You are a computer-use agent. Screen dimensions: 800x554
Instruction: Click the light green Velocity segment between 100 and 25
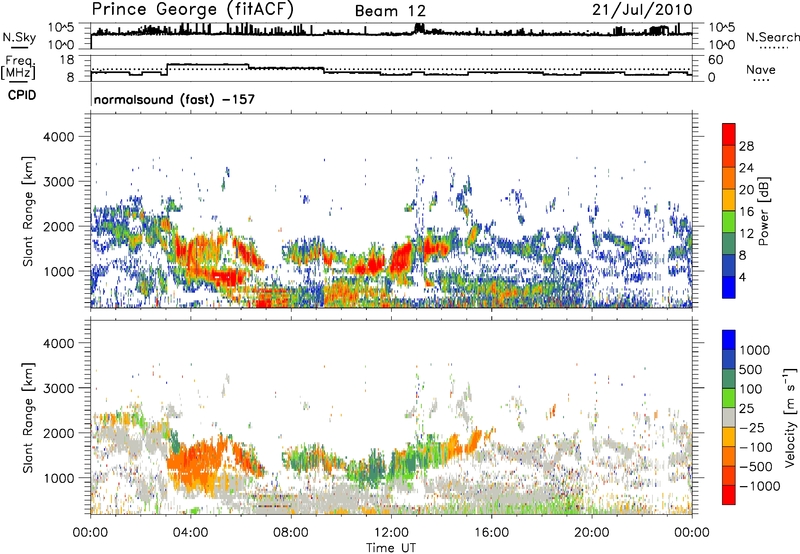729,398
